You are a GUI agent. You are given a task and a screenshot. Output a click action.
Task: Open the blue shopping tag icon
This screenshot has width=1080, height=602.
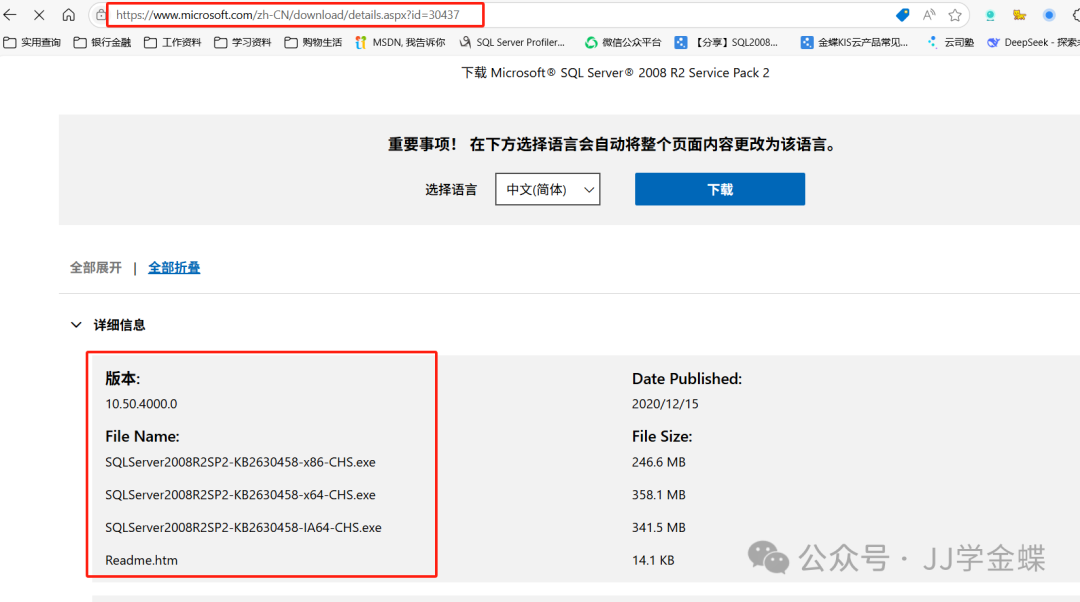(902, 15)
